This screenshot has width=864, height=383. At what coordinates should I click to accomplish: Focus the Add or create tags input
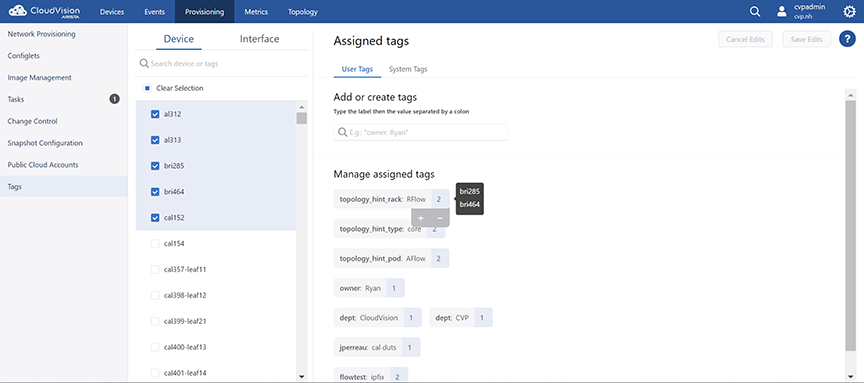(x=420, y=132)
